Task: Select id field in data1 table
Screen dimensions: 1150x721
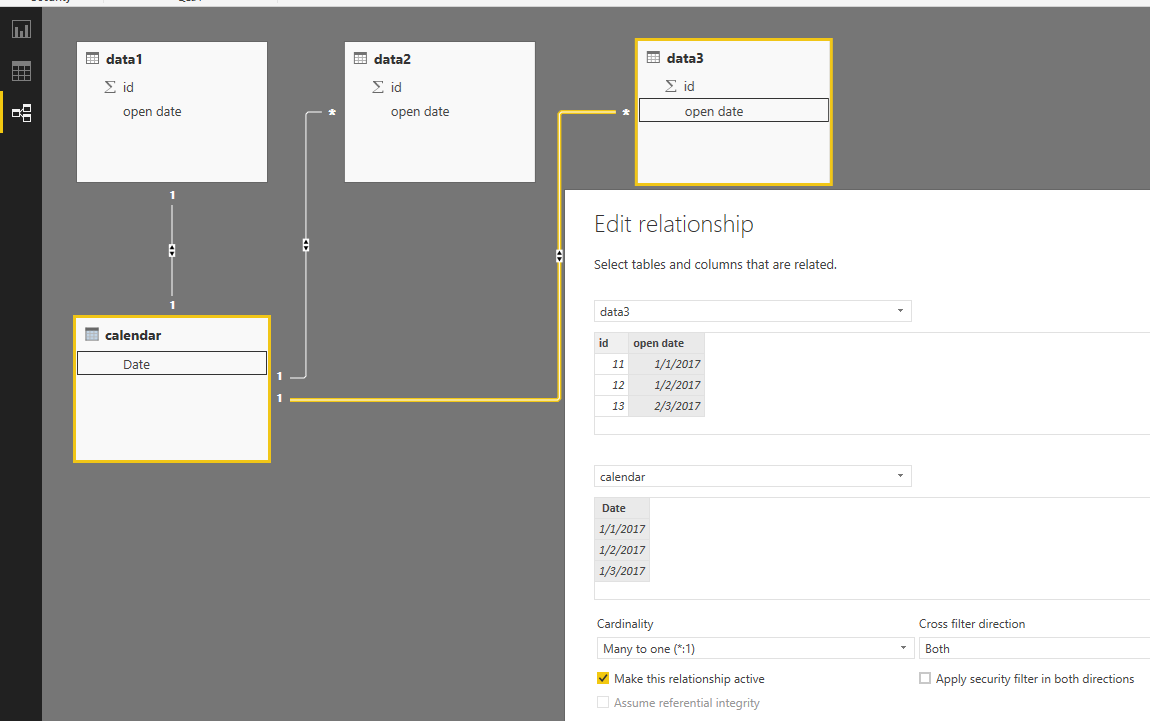Action: 128,87
